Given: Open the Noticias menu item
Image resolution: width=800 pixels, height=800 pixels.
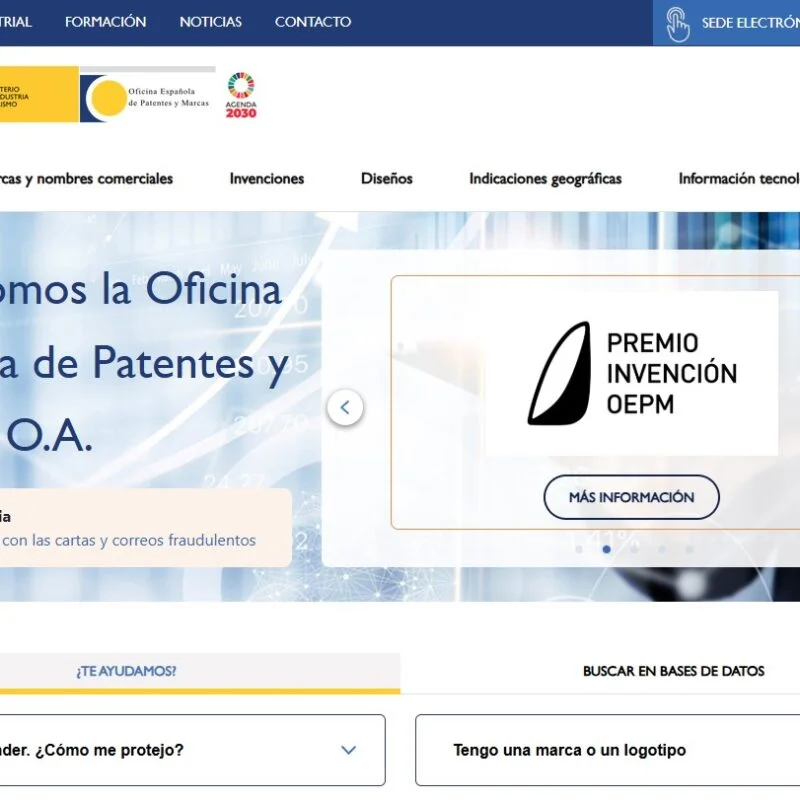Looking at the screenshot, I should (211, 22).
